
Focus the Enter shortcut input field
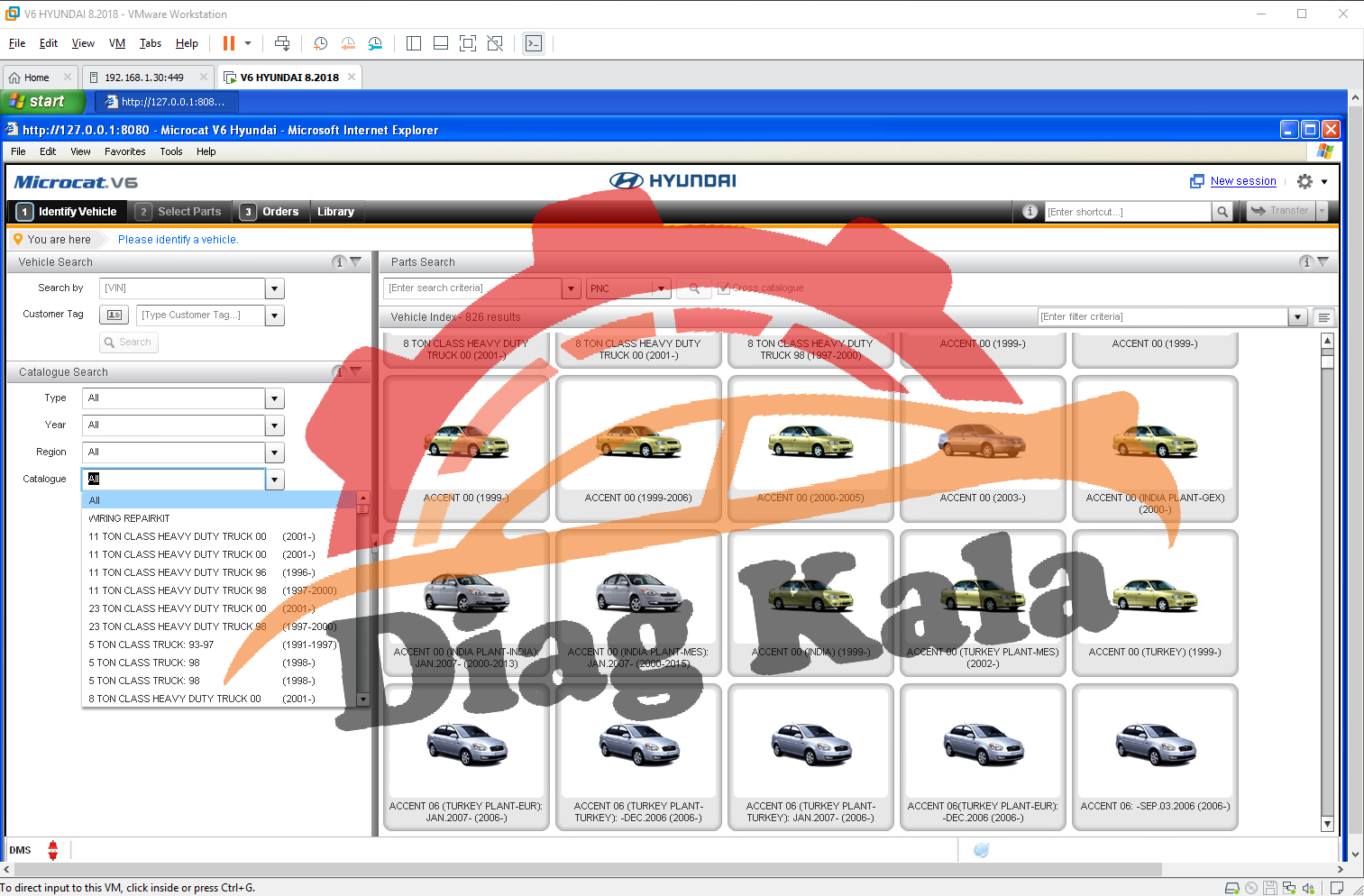(x=1128, y=212)
